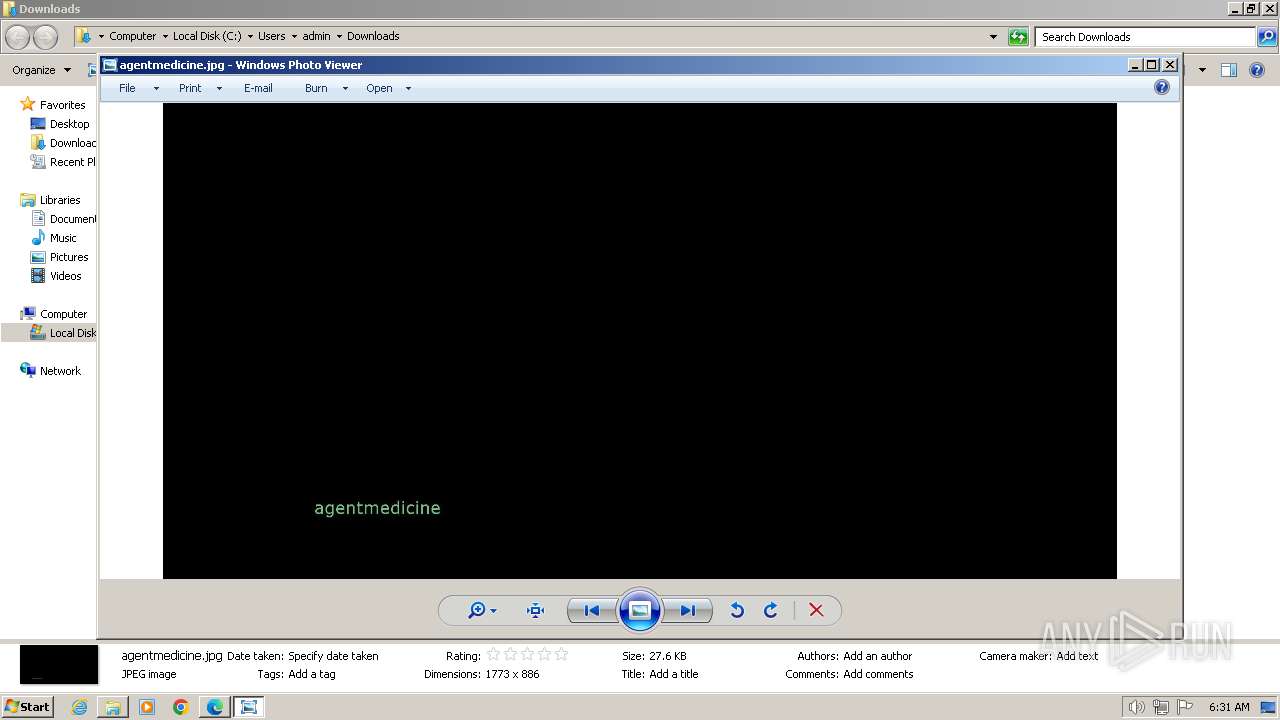Image resolution: width=1280 pixels, height=720 pixels.
Task: Open Organize menu in Downloads window
Action: 41,70
